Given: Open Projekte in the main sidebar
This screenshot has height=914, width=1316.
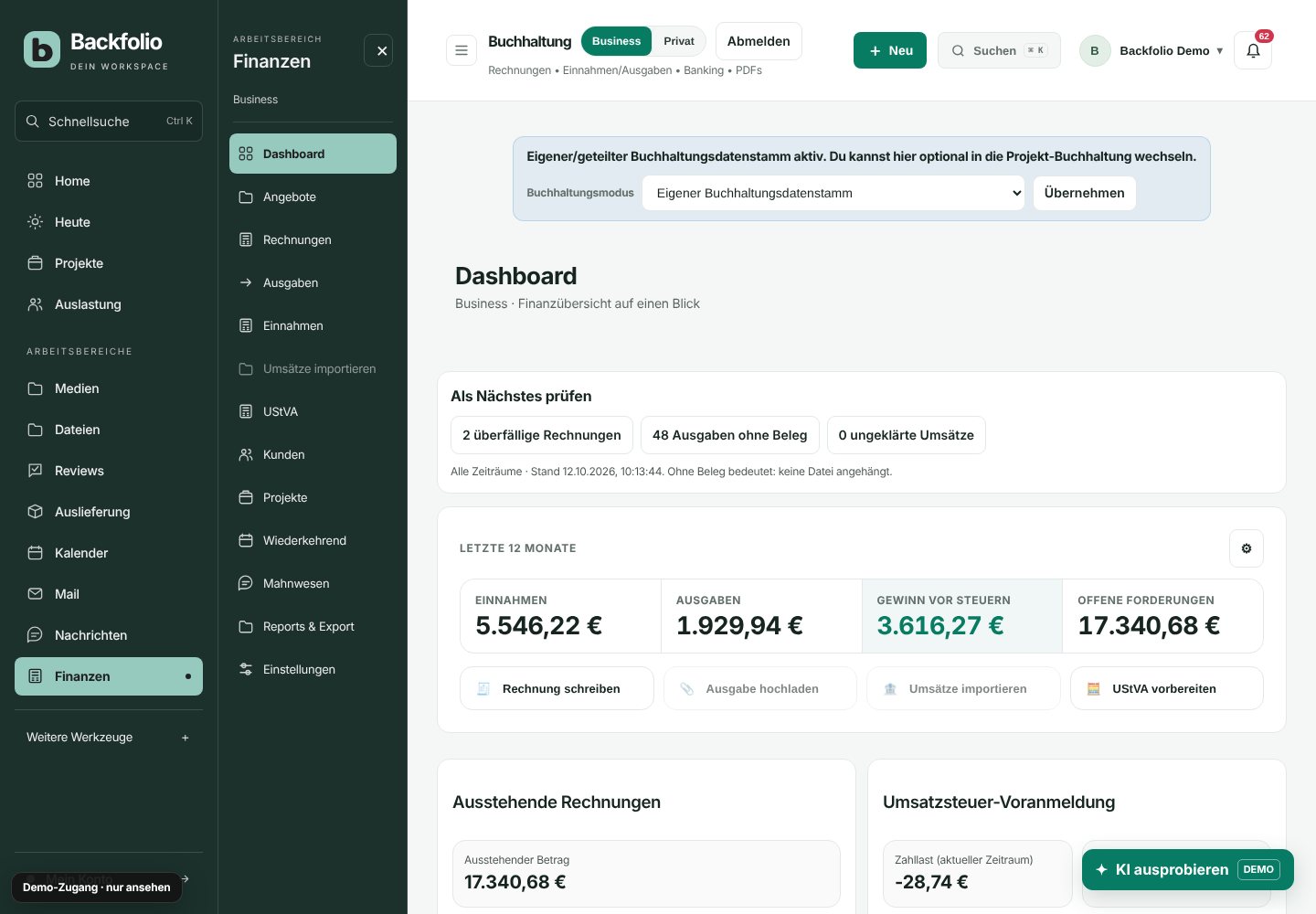Looking at the screenshot, I should (109, 263).
